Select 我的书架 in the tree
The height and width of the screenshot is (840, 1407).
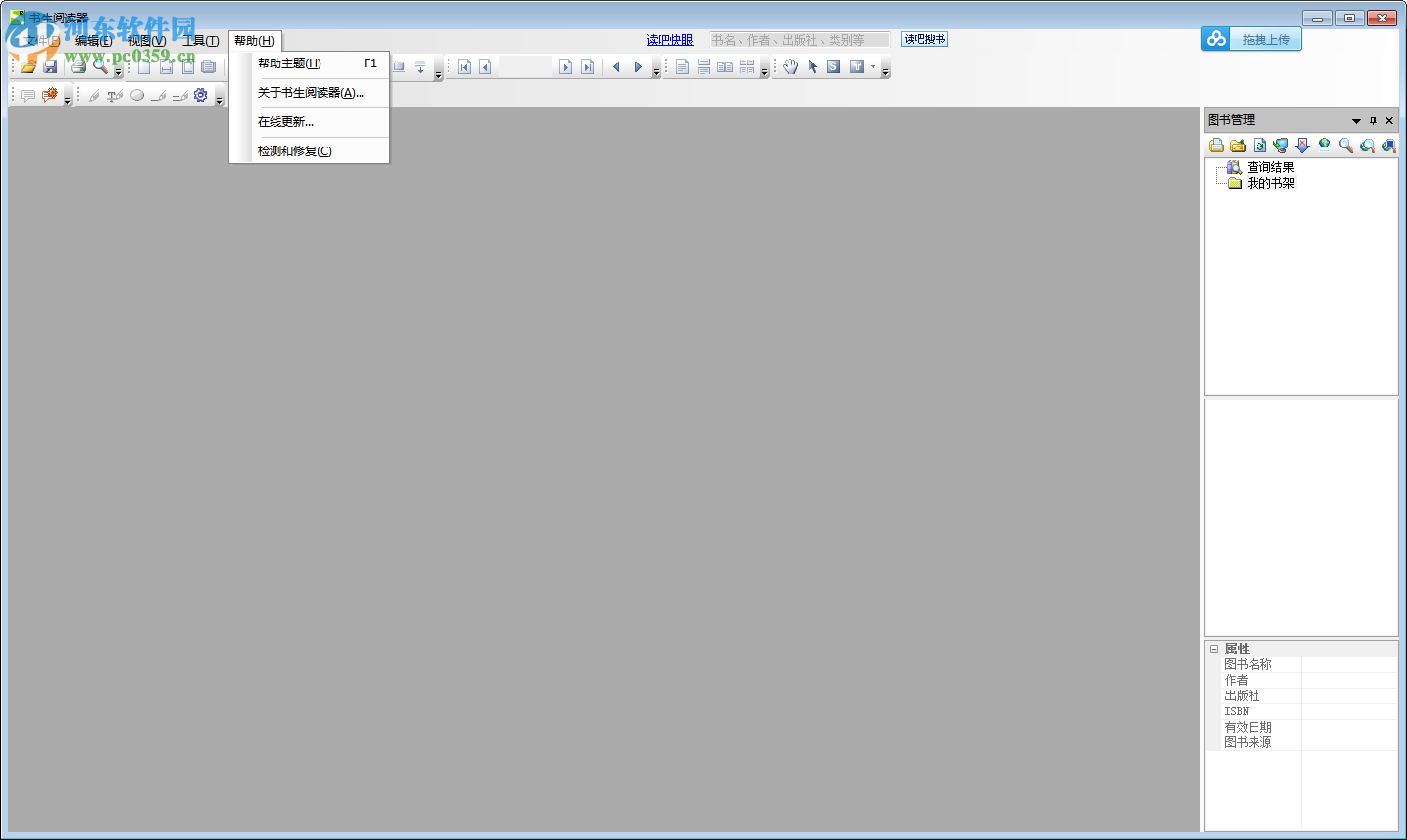point(1270,183)
